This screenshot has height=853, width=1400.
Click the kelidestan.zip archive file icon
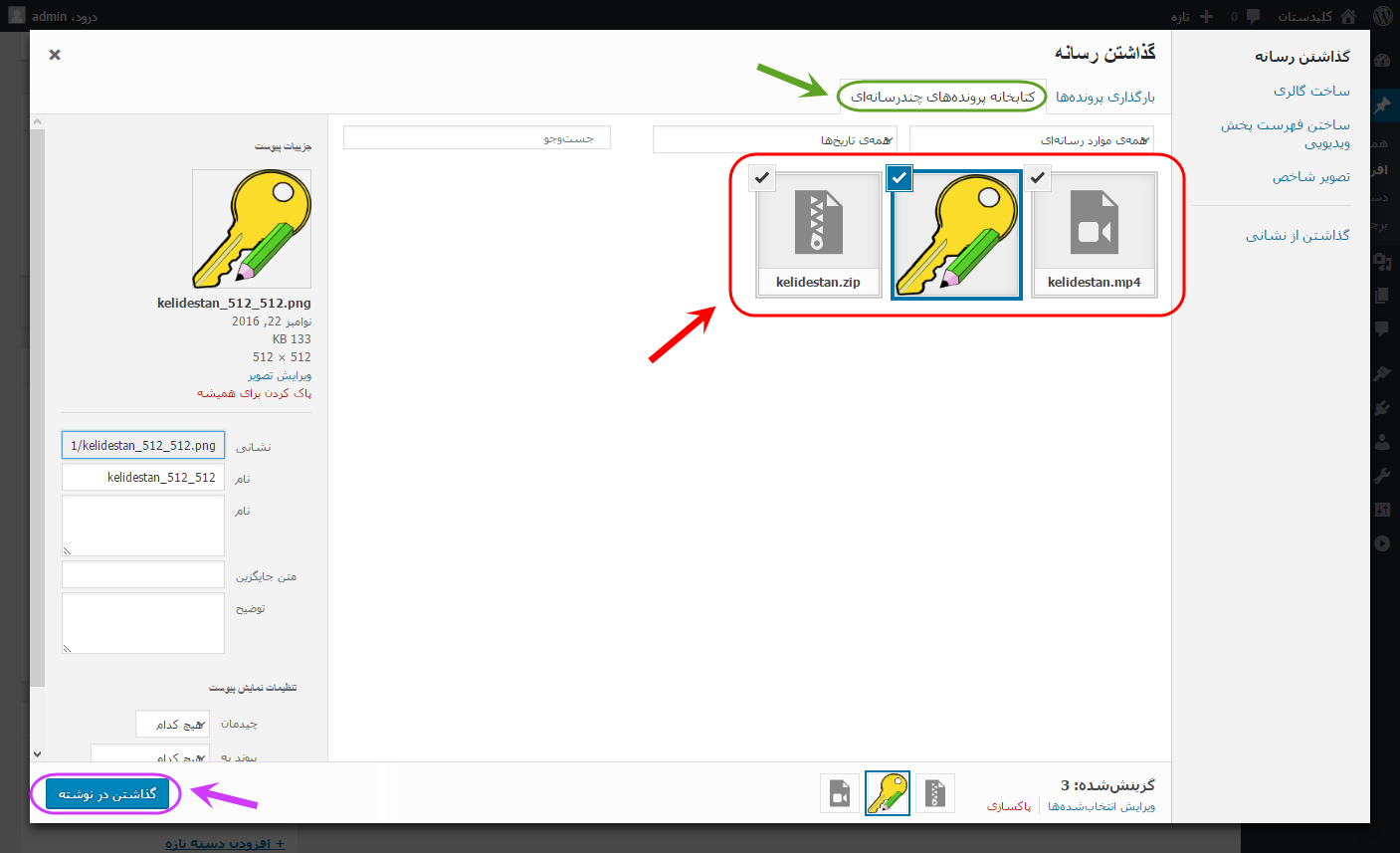(x=818, y=222)
